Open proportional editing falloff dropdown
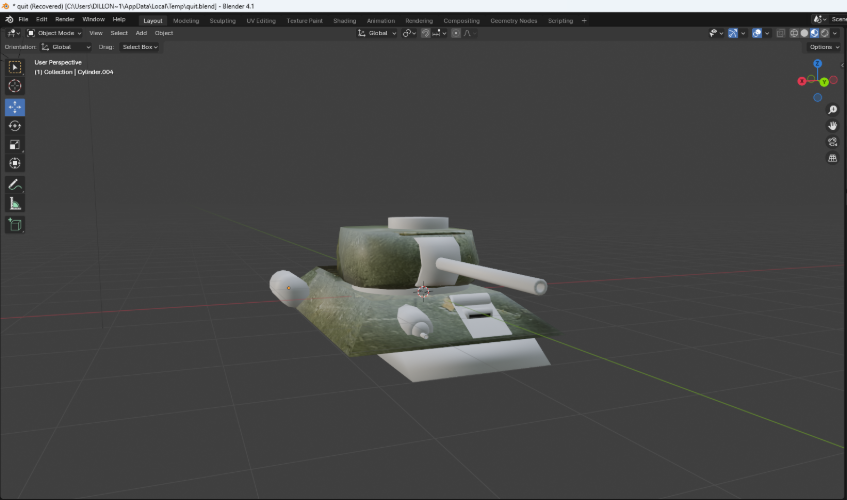This screenshot has height=500, width=847. click(469, 33)
